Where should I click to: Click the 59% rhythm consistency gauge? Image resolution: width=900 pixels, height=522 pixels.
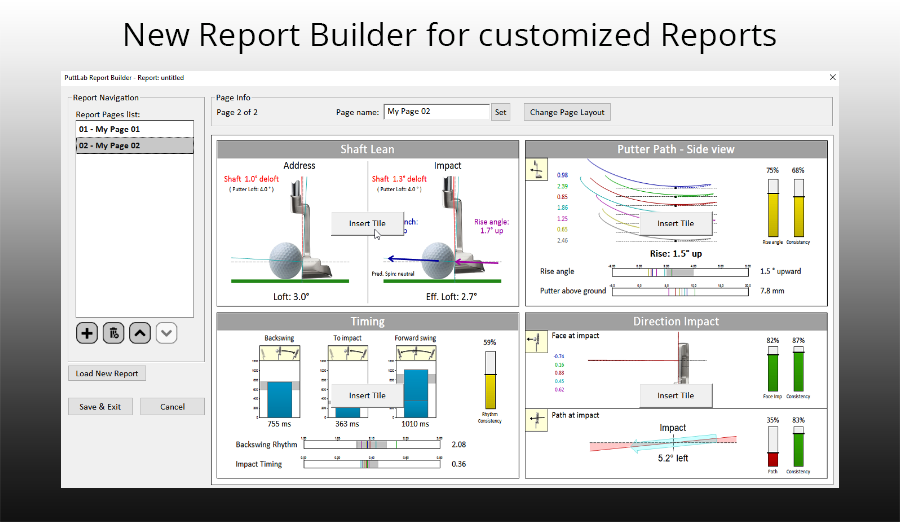[490, 380]
